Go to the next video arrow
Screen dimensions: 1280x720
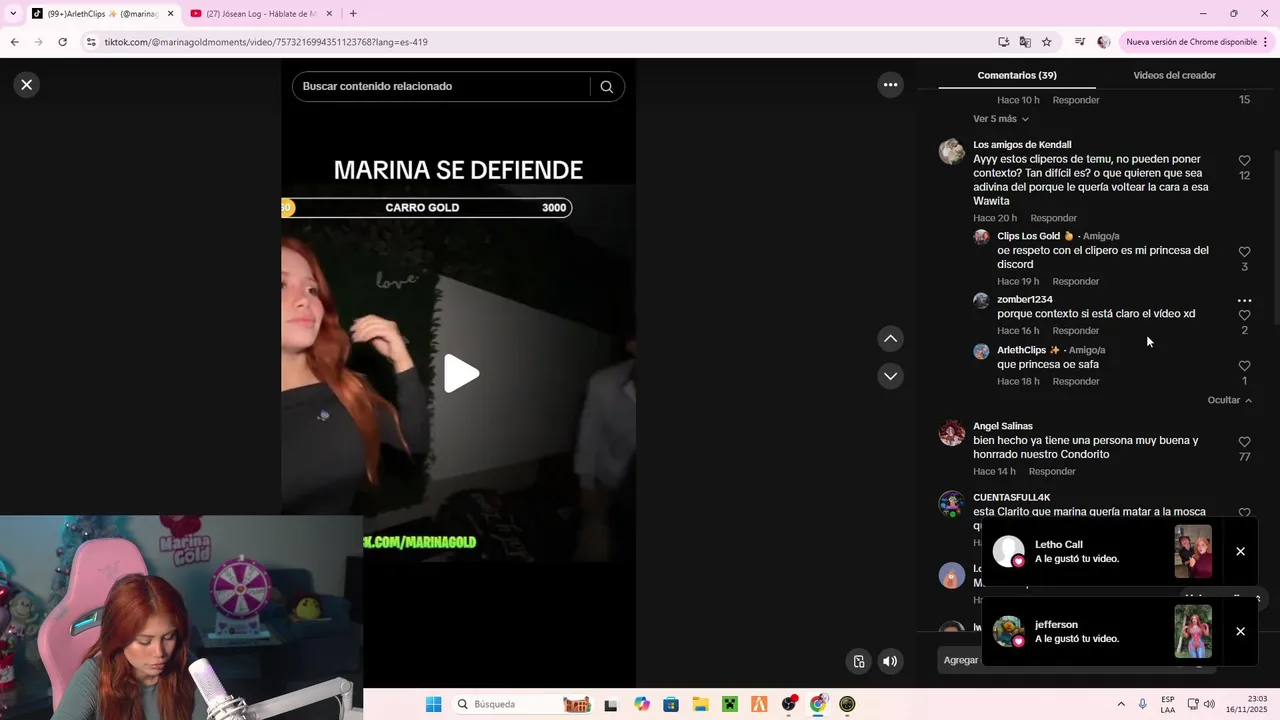pyautogui.click(x=890, y=376)
